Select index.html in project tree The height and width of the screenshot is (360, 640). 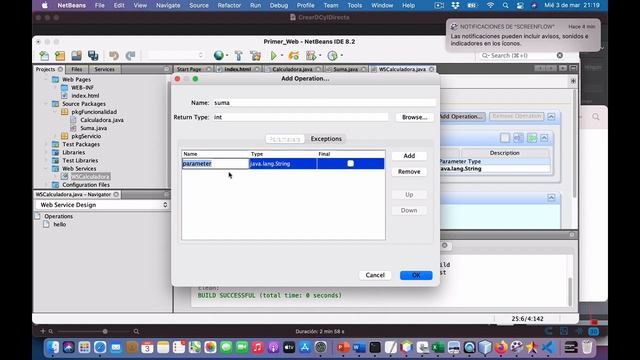point(85,96)
